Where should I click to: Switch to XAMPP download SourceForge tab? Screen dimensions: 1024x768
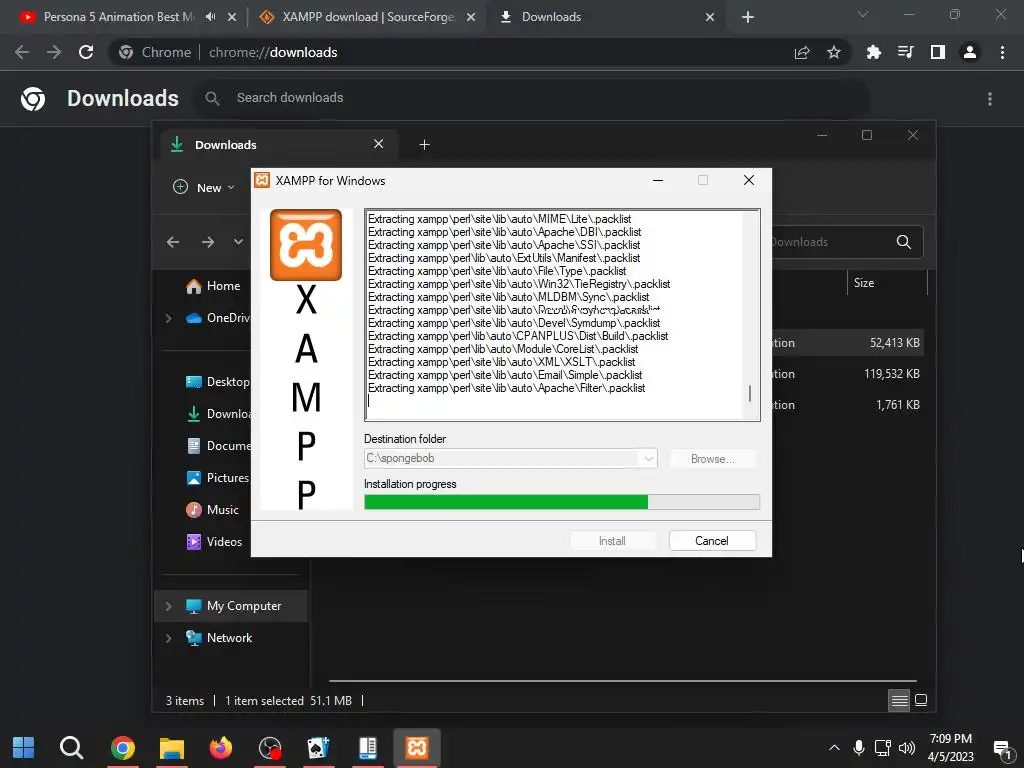(x=368, y=17)
